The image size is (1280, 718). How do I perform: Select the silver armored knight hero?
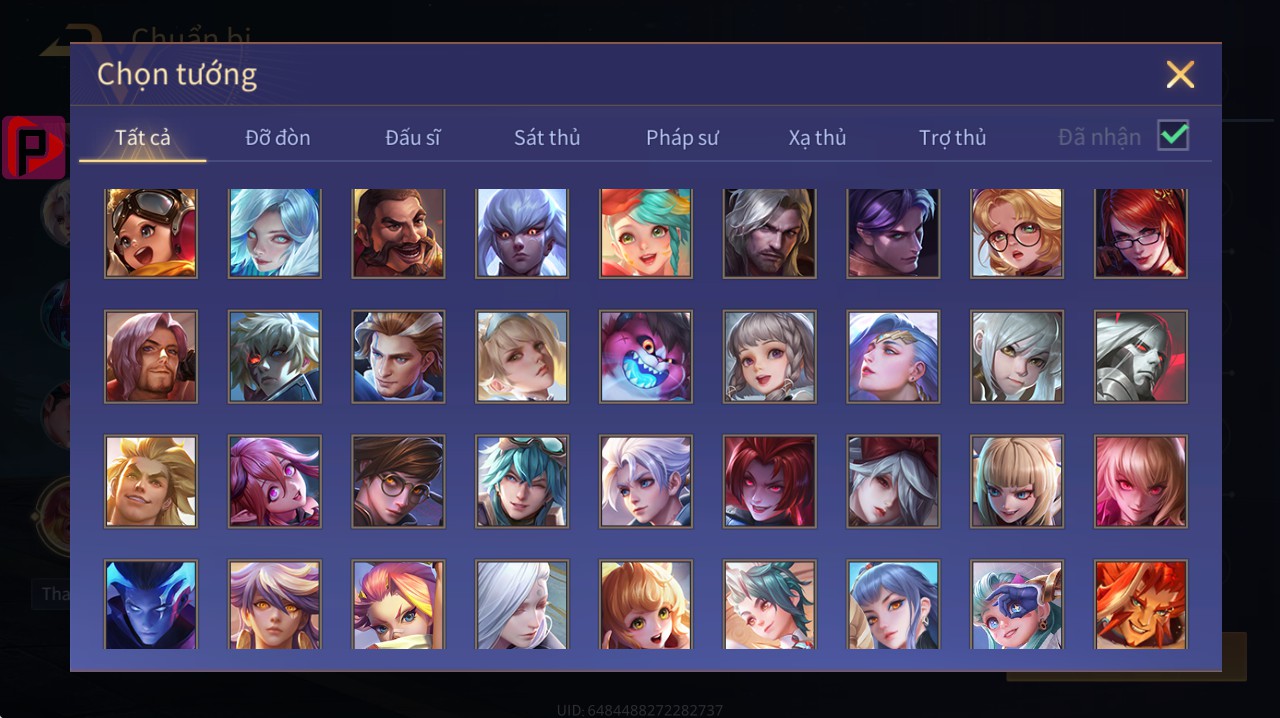click(1141, 357)
